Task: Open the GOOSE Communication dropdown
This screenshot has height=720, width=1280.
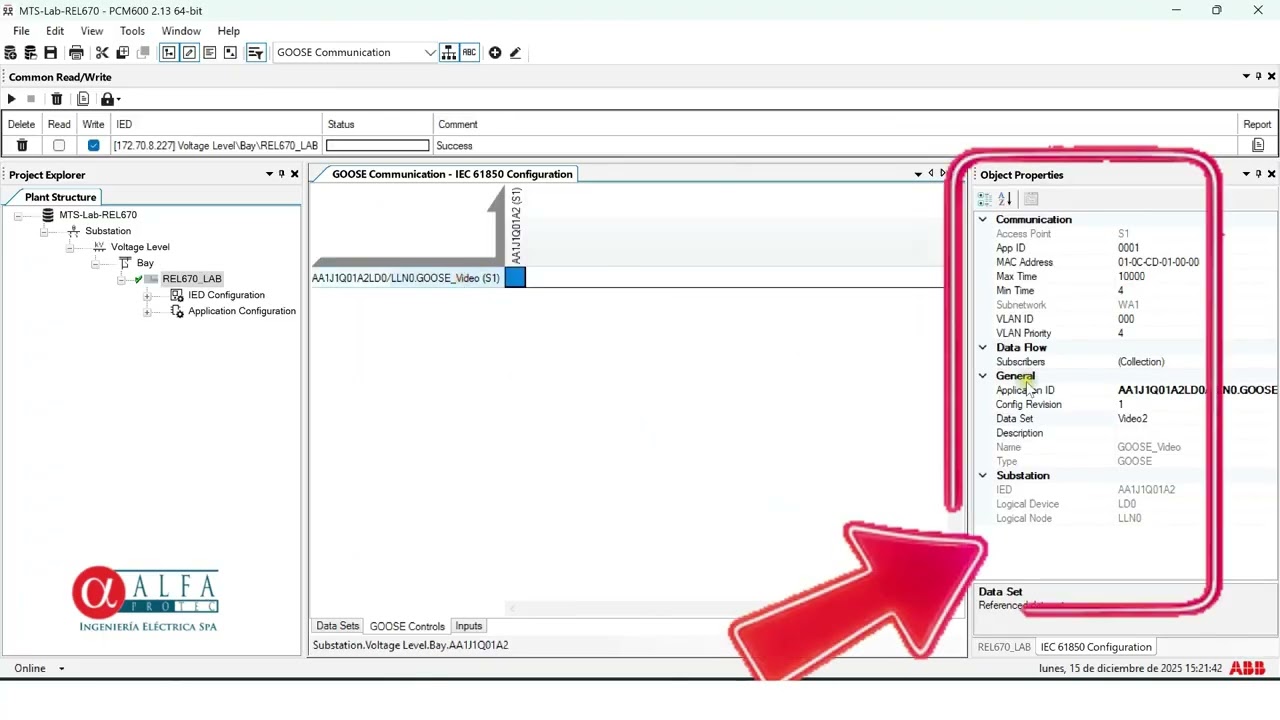Action: pyautogui.click(x=430, y=53)
